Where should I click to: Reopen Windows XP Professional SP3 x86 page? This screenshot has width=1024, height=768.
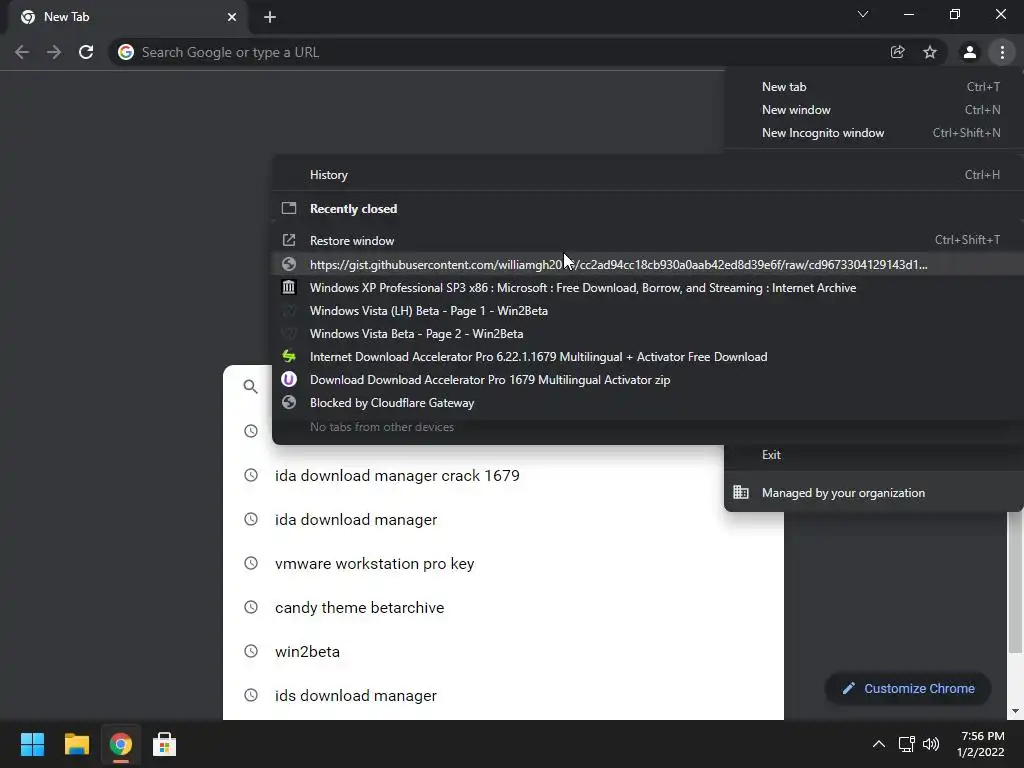(648, 287)
